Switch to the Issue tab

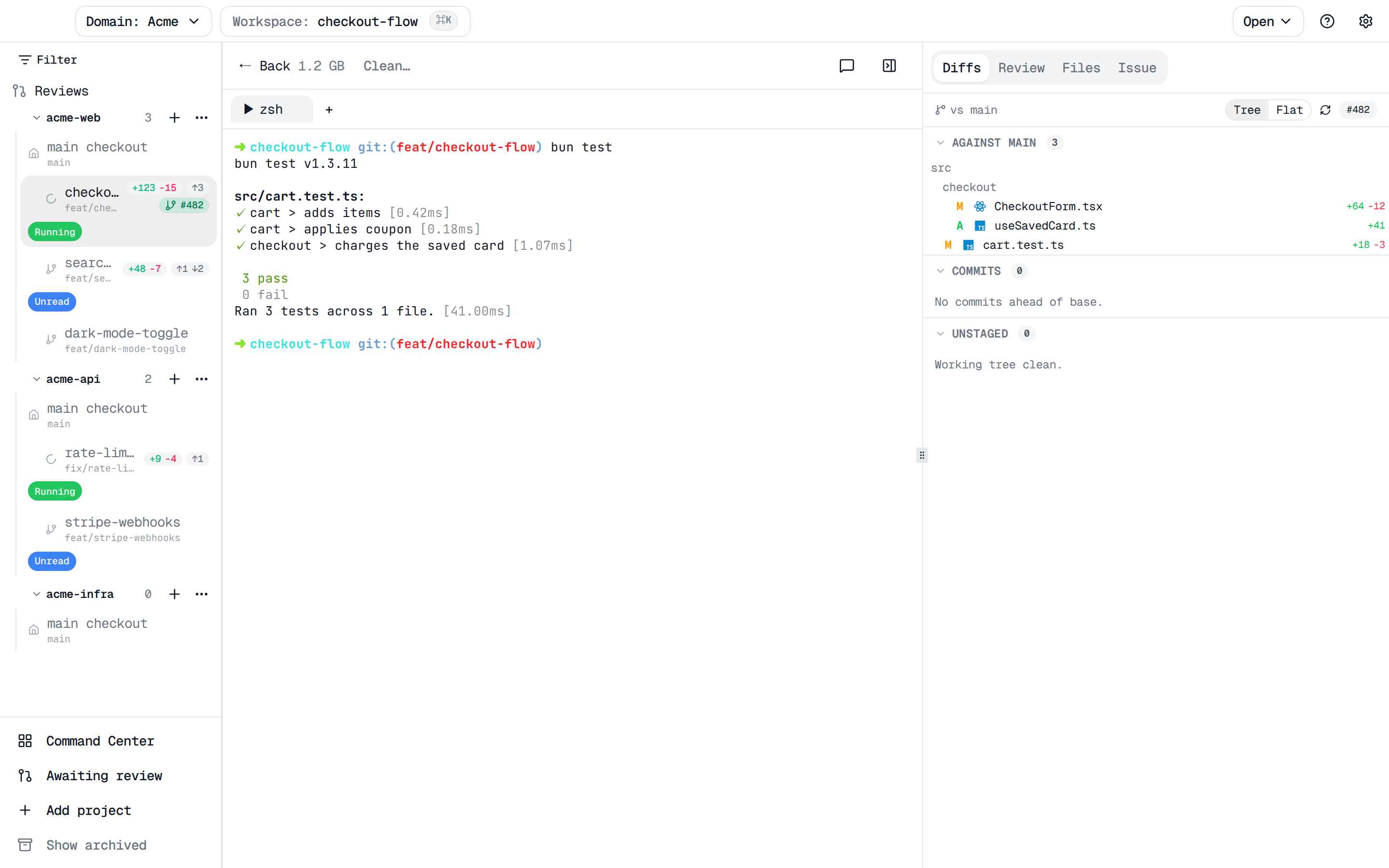point(1137,68)
